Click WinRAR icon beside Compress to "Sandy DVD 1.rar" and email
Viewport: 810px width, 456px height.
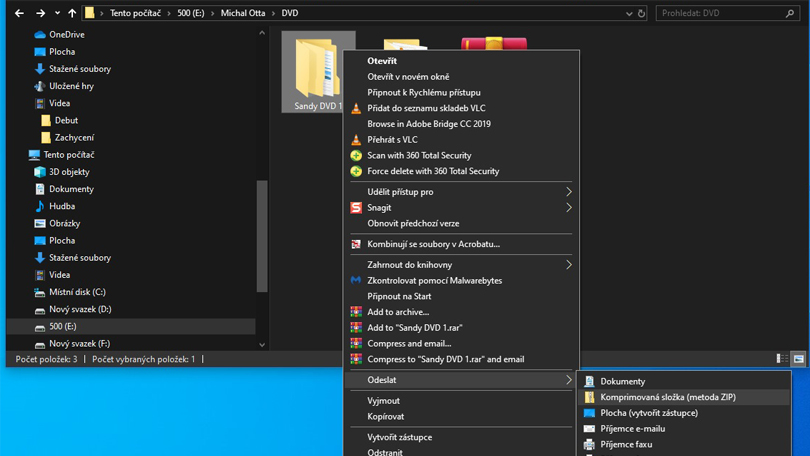(356, 359)
